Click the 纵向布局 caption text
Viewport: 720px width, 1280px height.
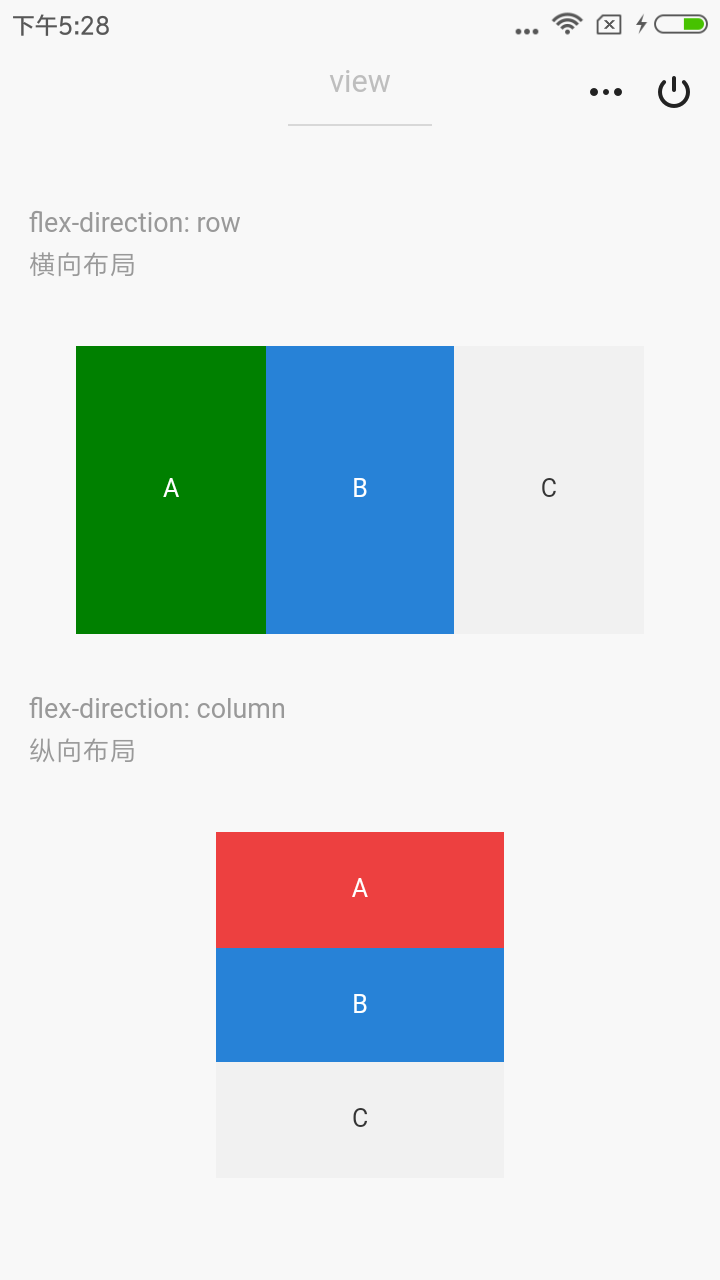(82, 751)
